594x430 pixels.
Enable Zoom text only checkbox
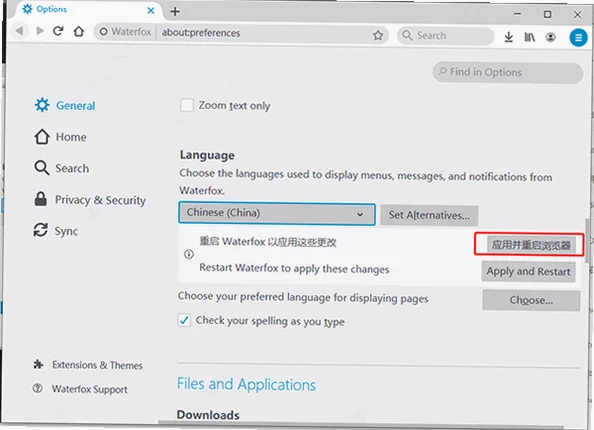click(187, 105)
